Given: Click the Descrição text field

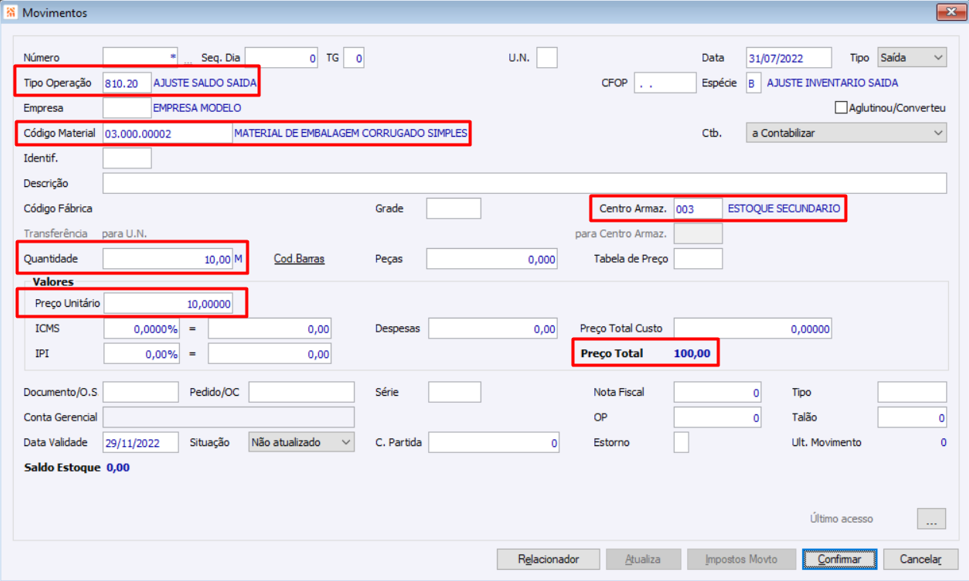Looking at the screenshot, I should 525,184.
